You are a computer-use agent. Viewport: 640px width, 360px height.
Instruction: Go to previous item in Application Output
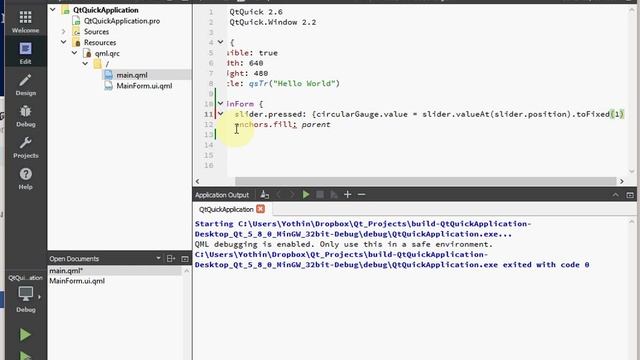click(x=279, y=195)
